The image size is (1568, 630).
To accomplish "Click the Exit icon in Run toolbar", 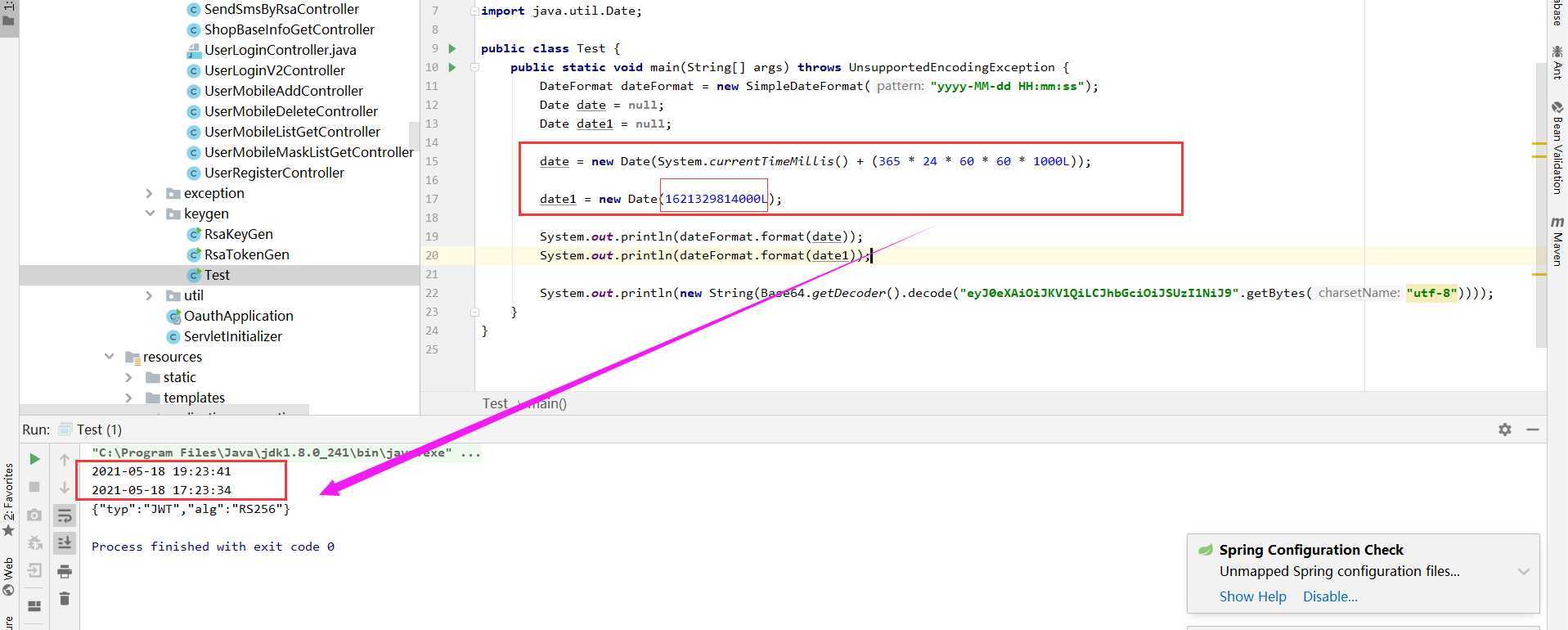I will point(34,570).
